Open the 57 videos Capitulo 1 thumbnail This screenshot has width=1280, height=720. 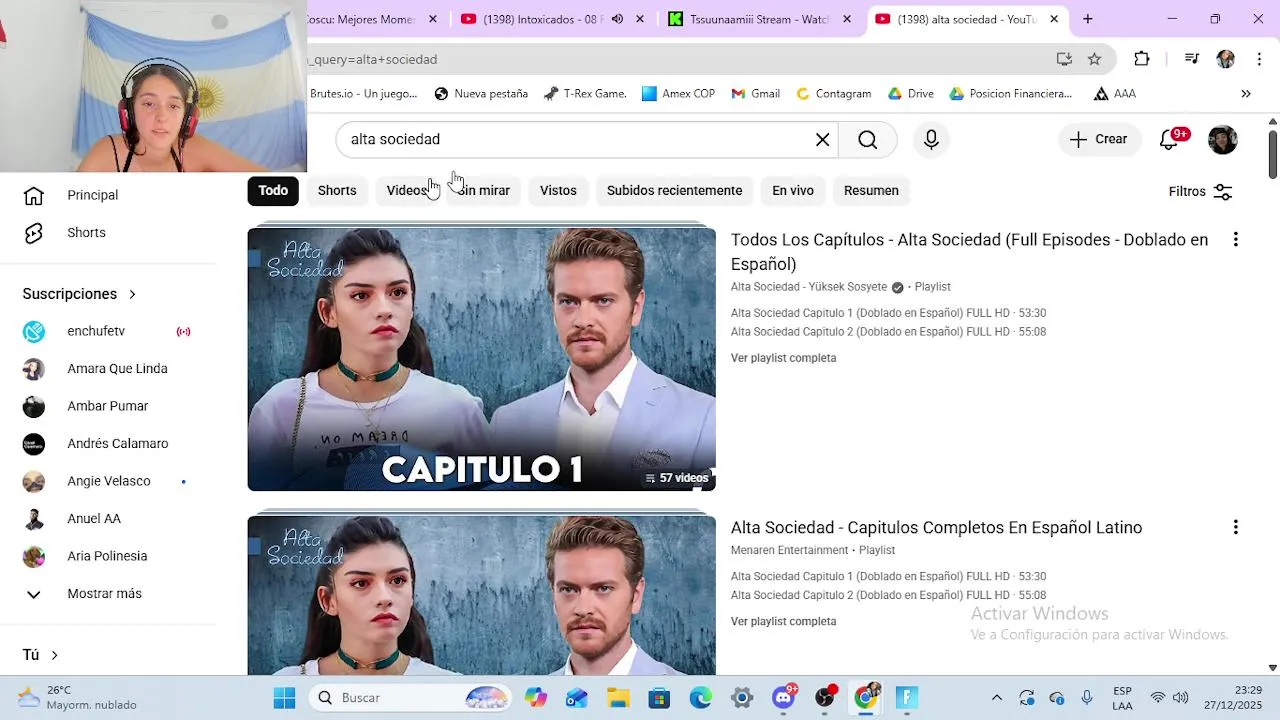click(481, 360)
